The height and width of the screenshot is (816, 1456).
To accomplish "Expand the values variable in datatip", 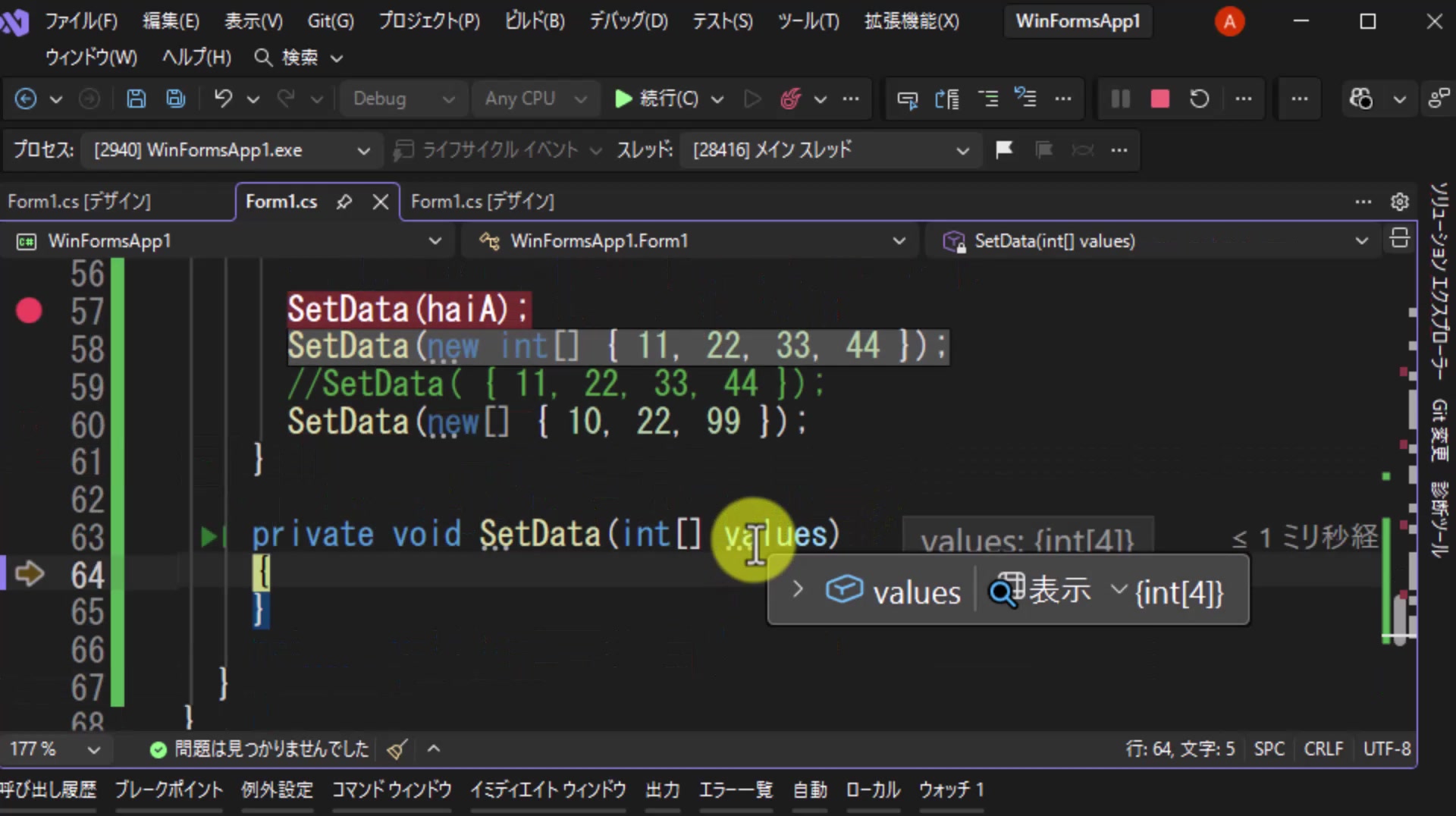I will pyautogui.click(x=798, y=589).
